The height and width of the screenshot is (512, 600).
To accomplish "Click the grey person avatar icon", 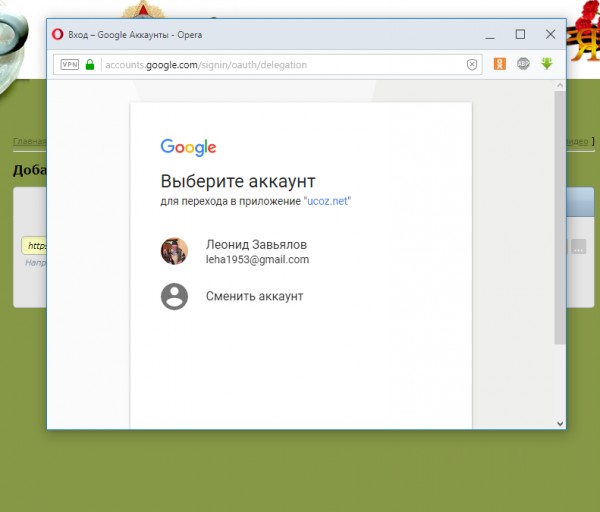I will tap(174, 297).
